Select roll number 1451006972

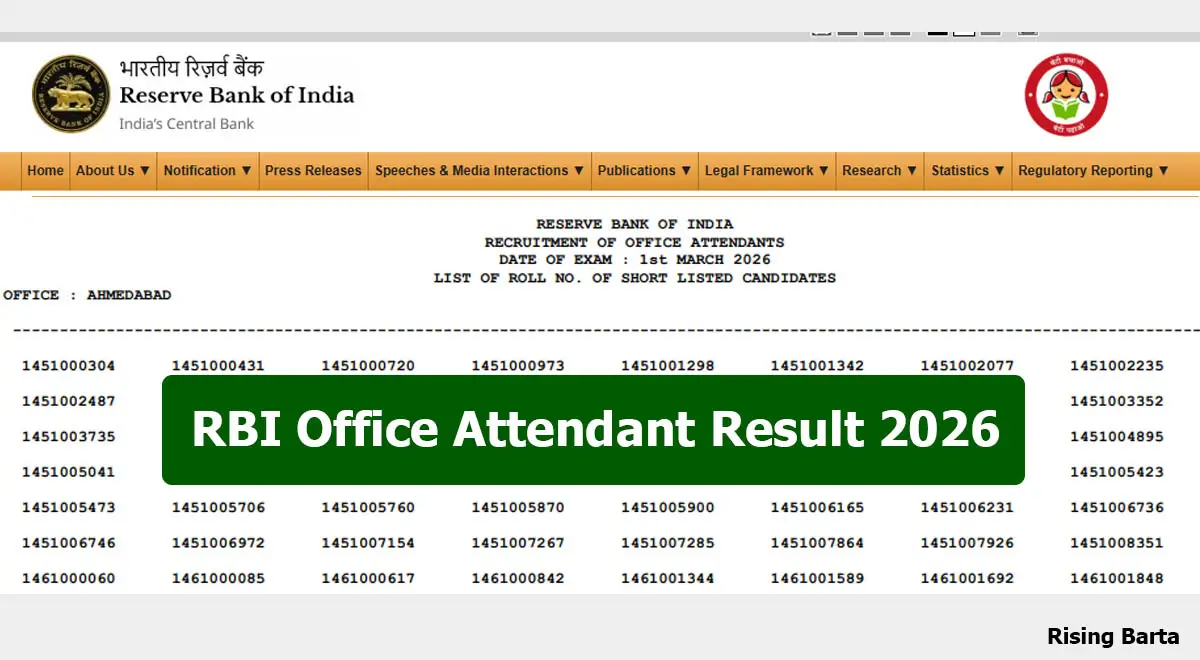pyautogui.click(x=218, y=543)
